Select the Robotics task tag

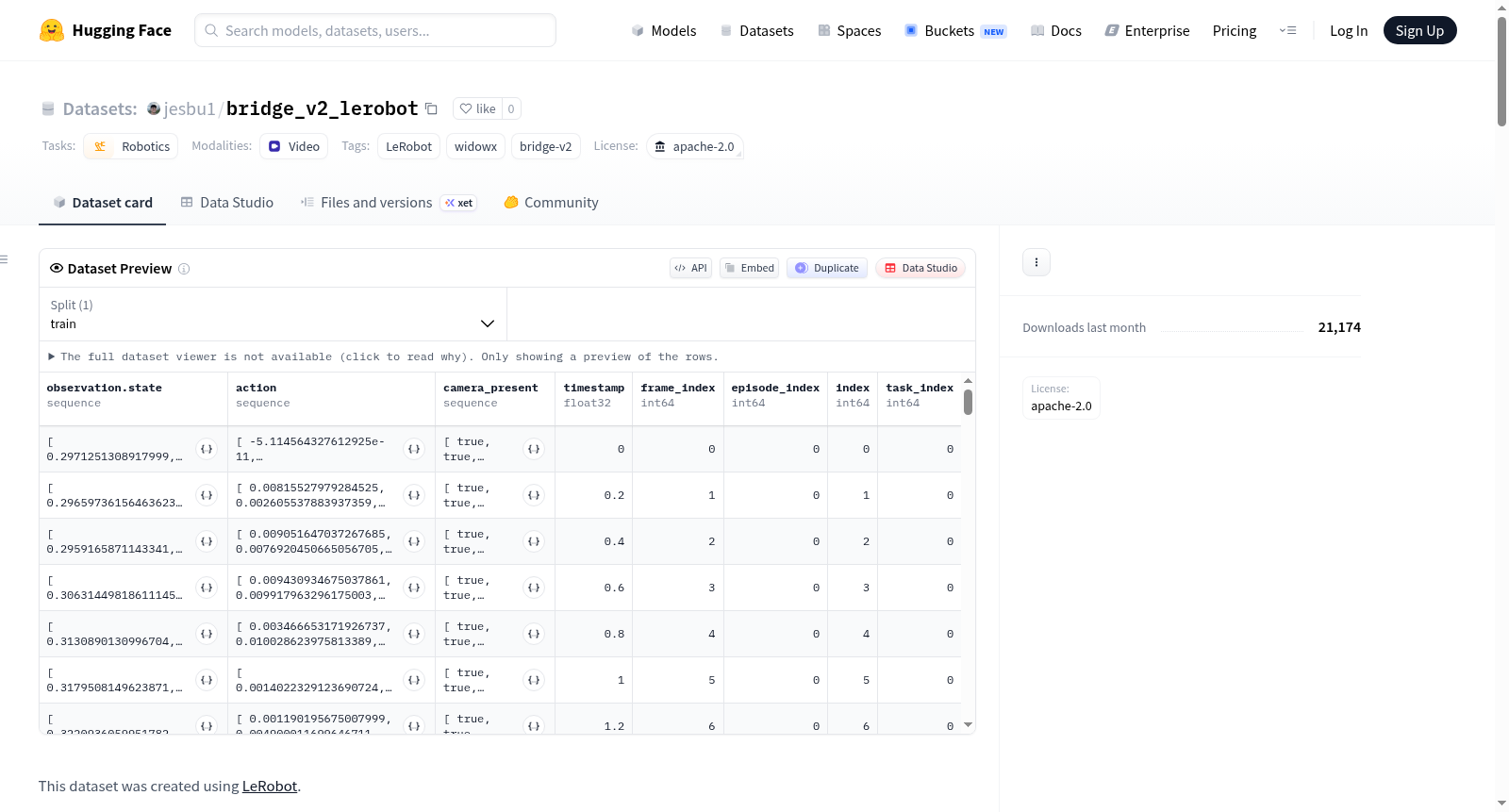click(131, 146)
